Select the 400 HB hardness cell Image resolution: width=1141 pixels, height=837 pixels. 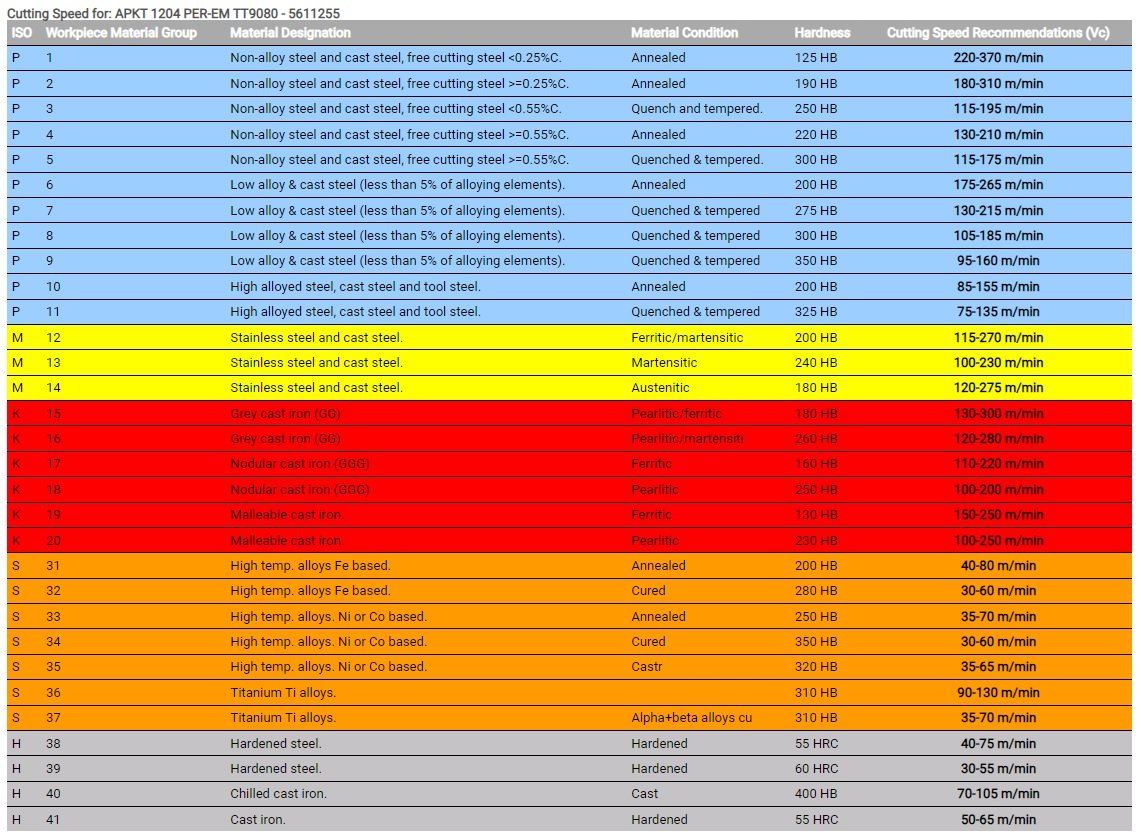point(816,794)
